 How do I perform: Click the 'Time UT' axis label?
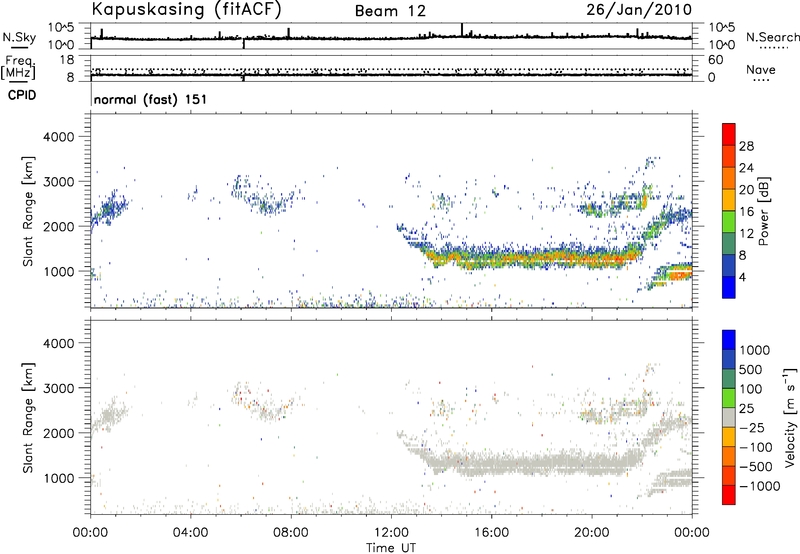click(391, 548)
